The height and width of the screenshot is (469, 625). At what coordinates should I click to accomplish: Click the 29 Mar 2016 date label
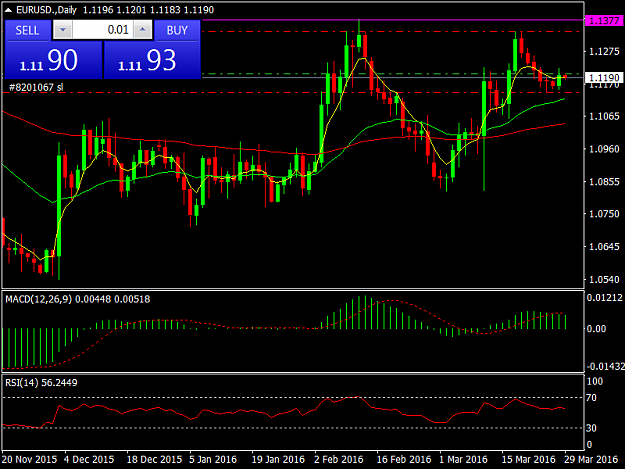click(591, 459)
